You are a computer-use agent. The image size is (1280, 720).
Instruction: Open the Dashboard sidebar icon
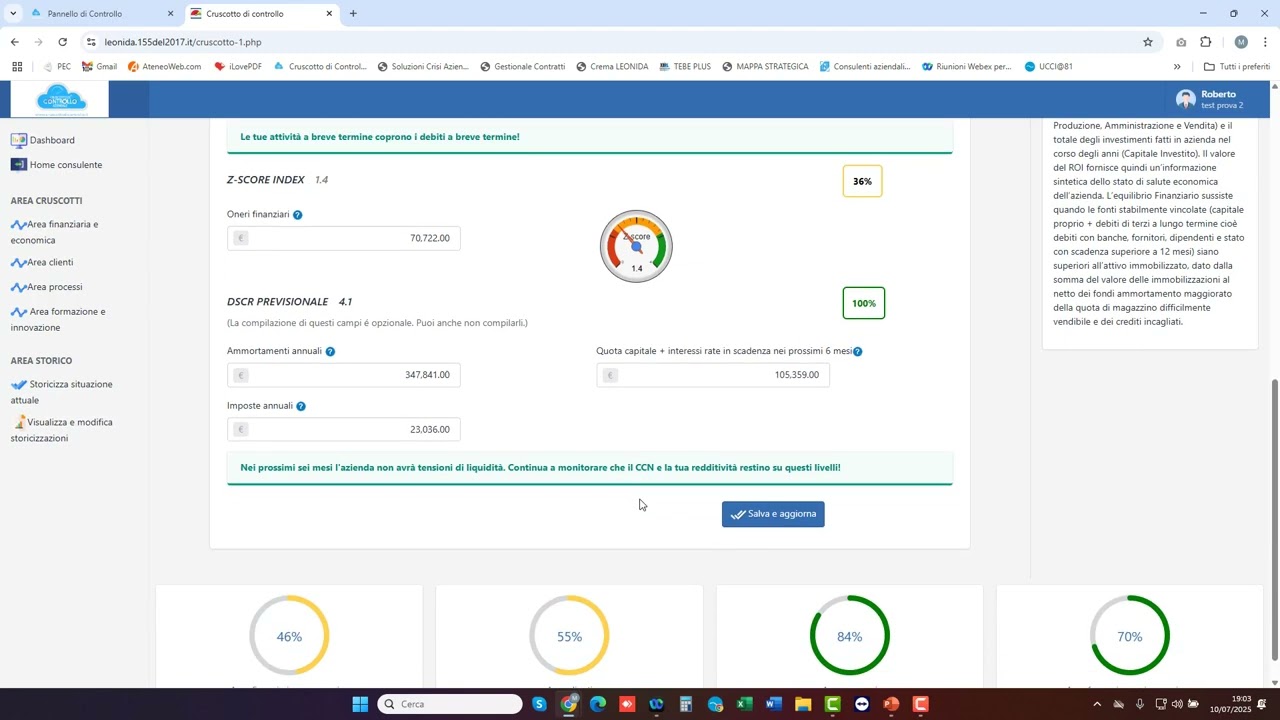point(19,141)
